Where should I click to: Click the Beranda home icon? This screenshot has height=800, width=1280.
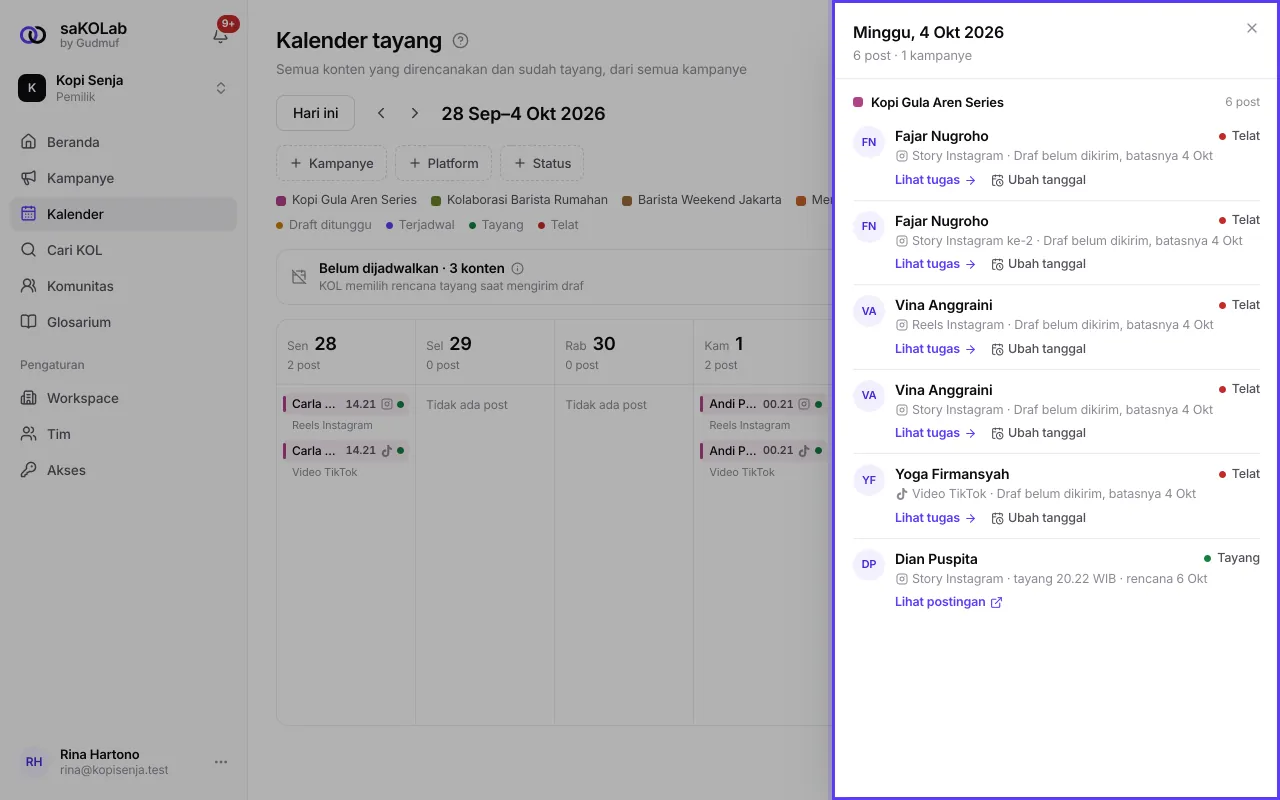tap(28, 142)
